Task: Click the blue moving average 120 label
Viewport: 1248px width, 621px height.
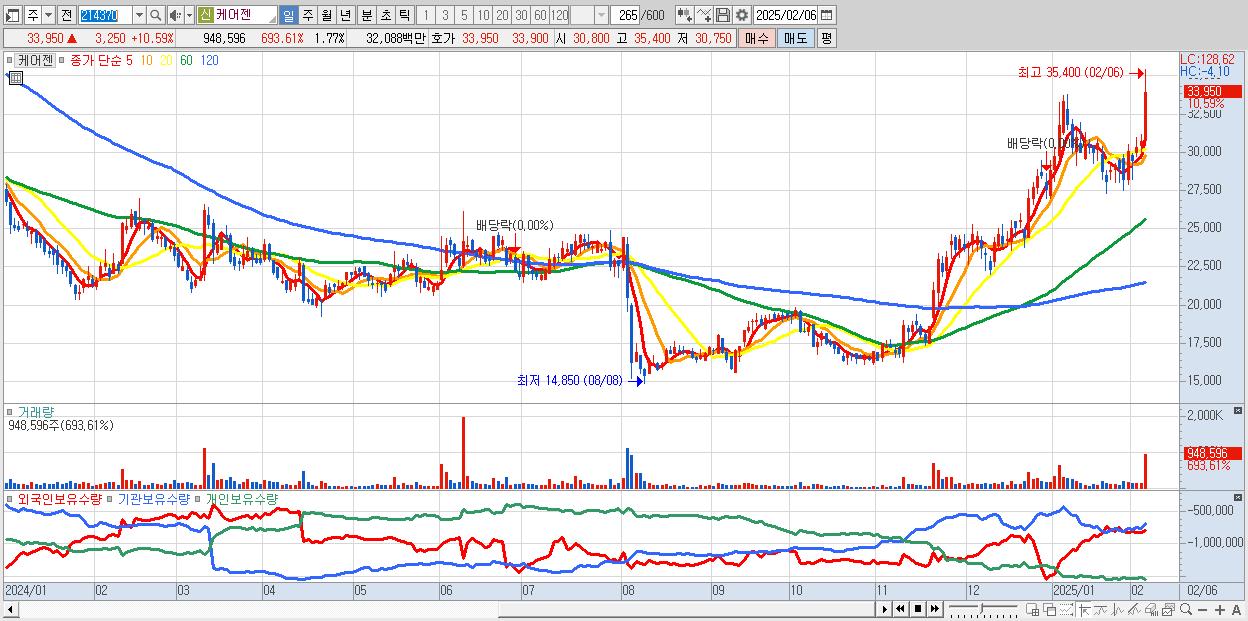Action: click(x=210, y=60)
